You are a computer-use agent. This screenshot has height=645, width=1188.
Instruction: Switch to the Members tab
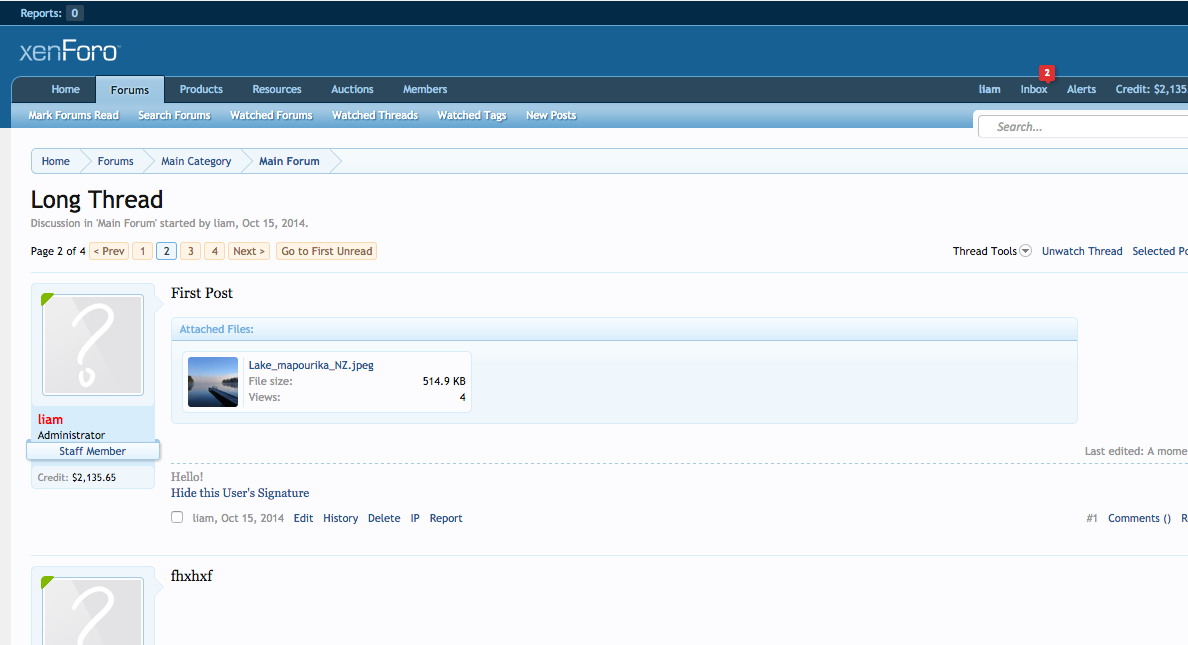[x=424, y=89]
